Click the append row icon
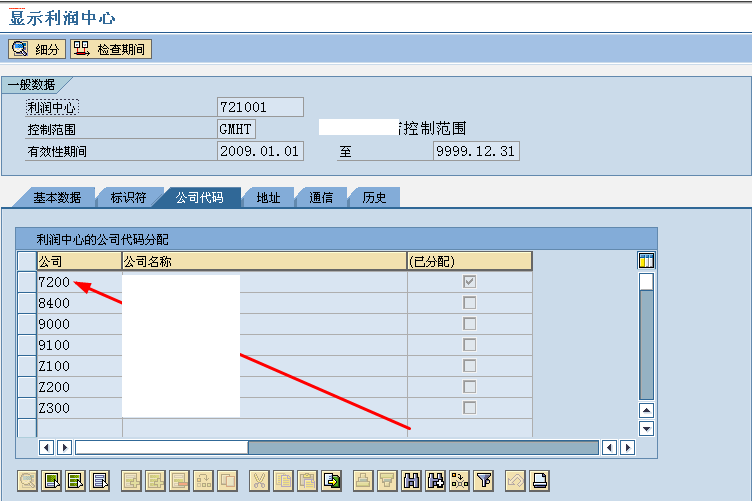 click(131, 480)
